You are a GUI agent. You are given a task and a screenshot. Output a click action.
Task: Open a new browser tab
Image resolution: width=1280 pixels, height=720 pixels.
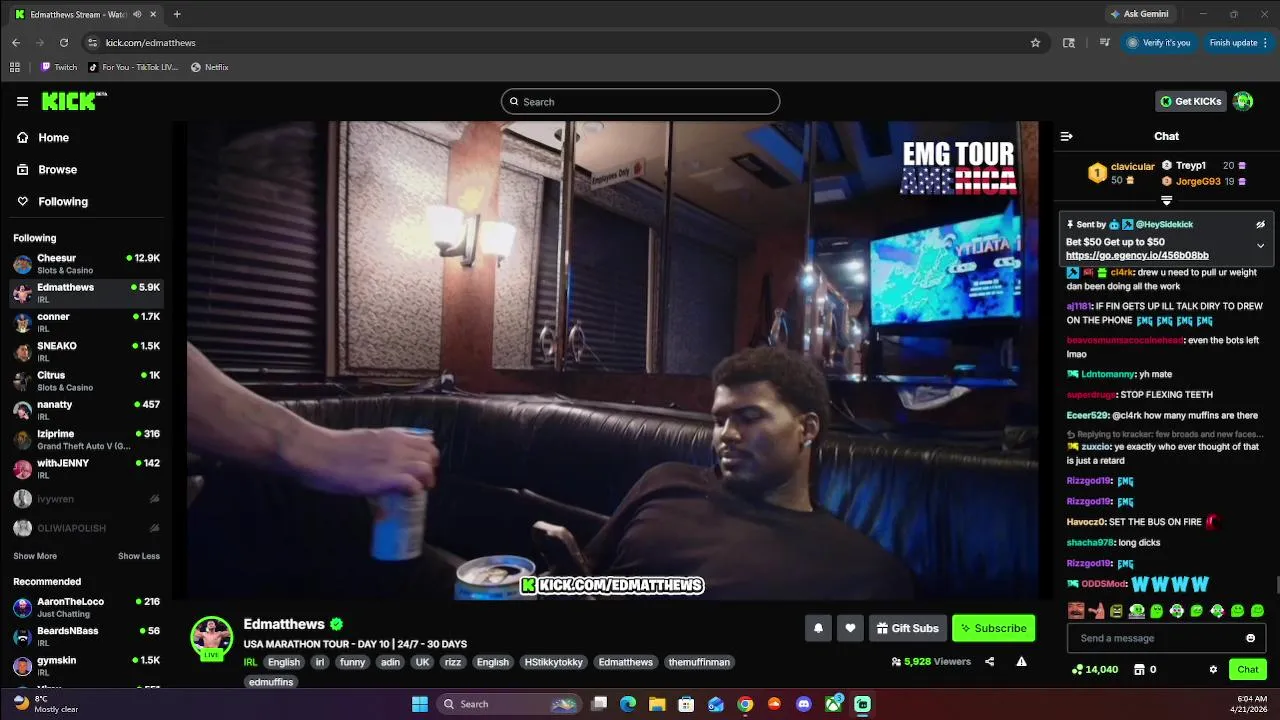tap(177, 14)
